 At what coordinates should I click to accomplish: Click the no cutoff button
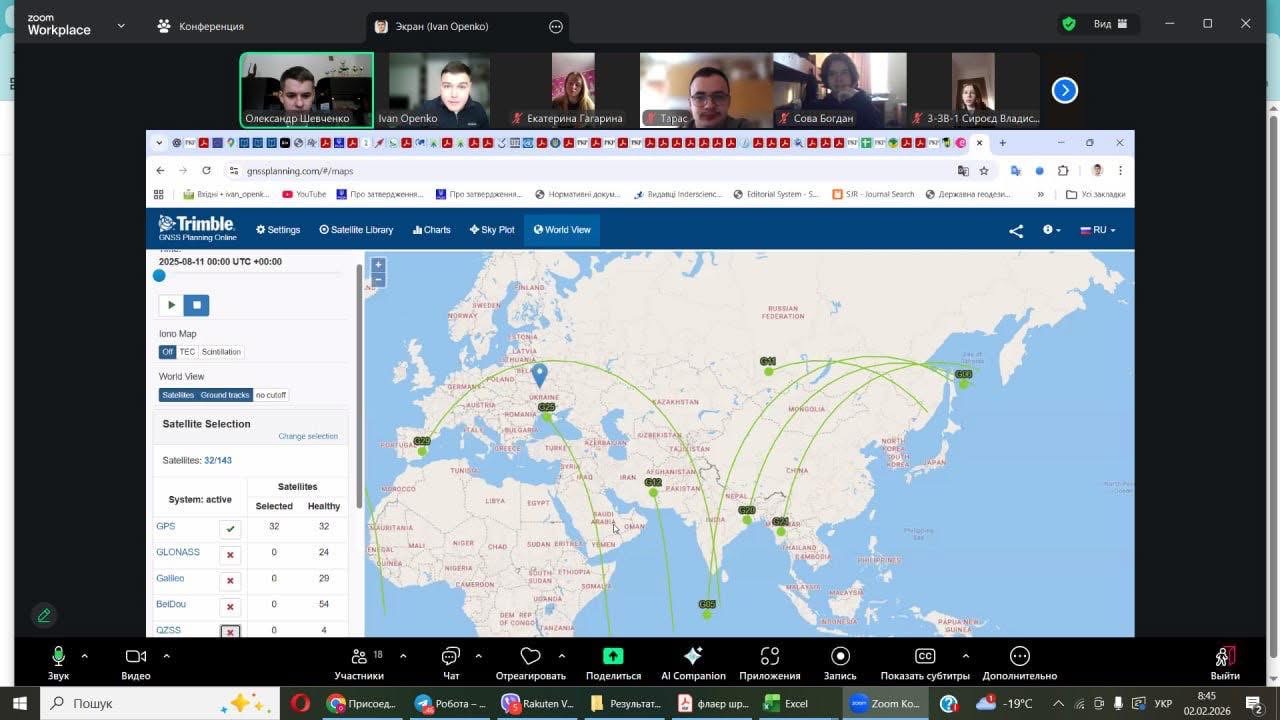tap(271, 395)
